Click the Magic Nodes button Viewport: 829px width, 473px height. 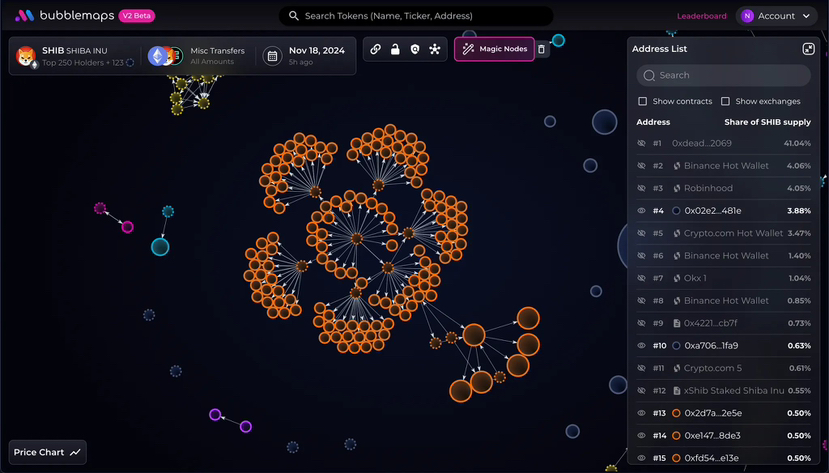(494, 49)
